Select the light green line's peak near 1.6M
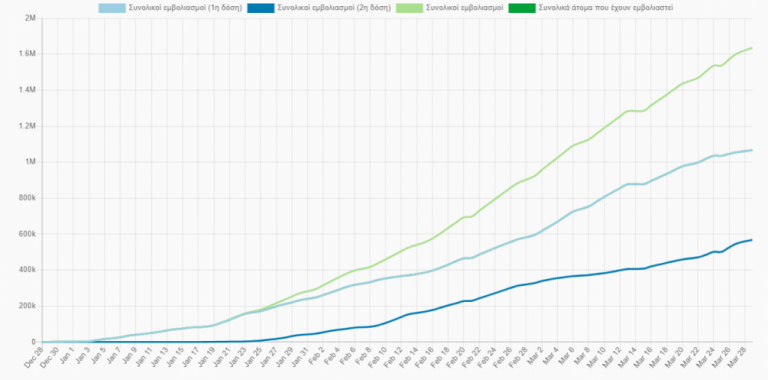Screen dimensions: 768x380 [751, 48]
